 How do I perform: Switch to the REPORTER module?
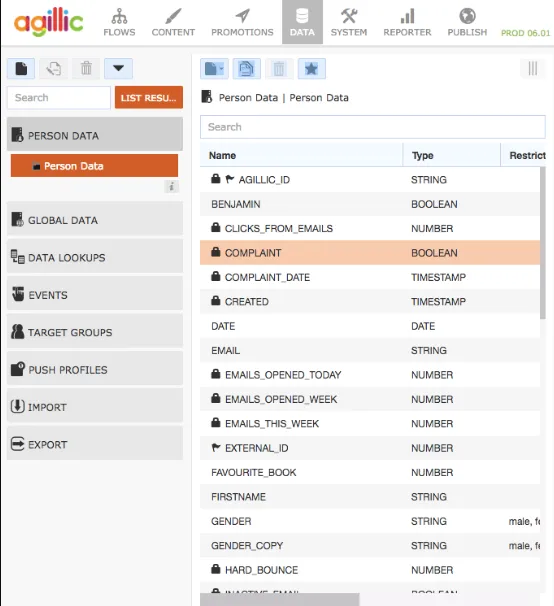pyautogui.click(x=407, y=23)
